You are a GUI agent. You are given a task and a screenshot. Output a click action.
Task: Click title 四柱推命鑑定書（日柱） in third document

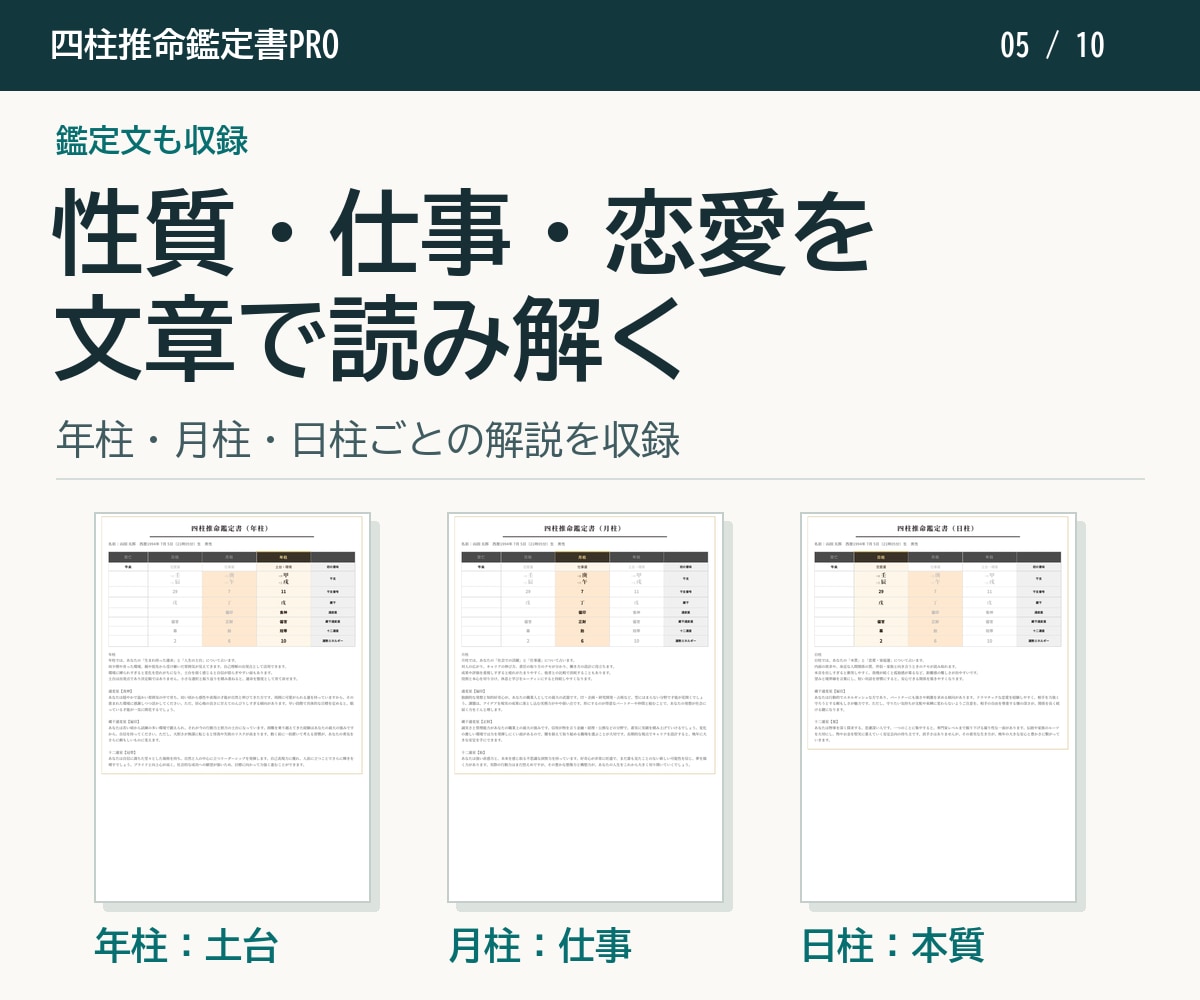coord(938,528)
